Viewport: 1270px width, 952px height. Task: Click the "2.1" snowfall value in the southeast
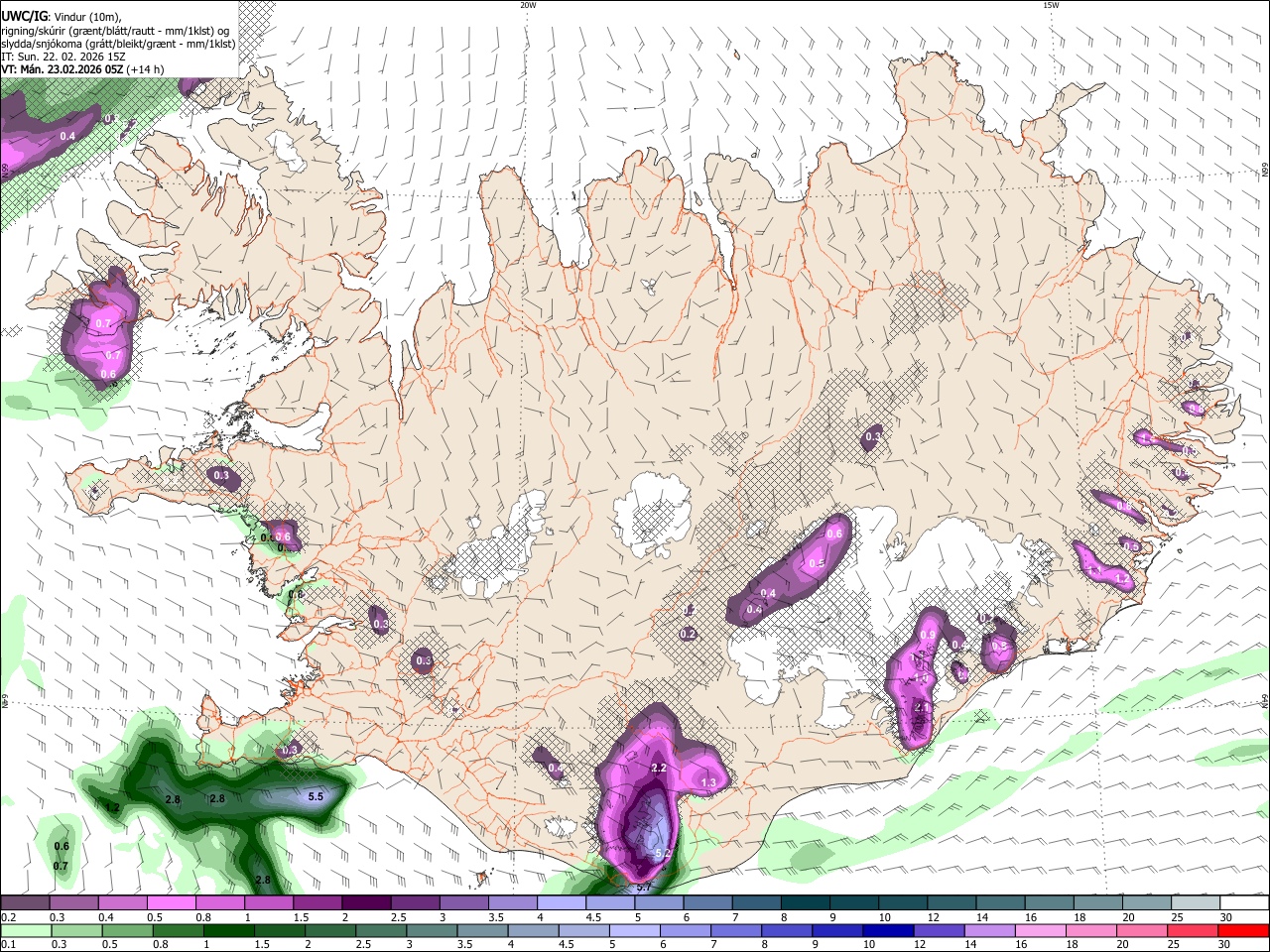(922, 707)
